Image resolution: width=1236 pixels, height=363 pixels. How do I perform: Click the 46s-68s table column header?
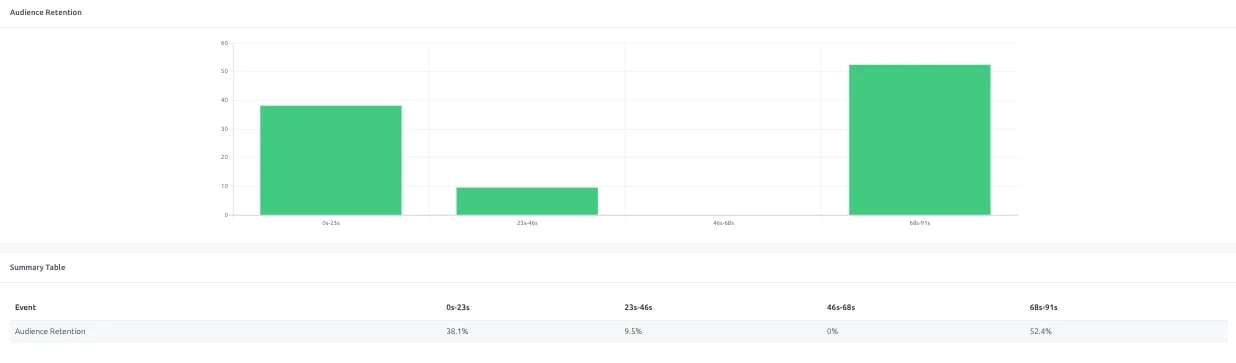pos(842,307)
